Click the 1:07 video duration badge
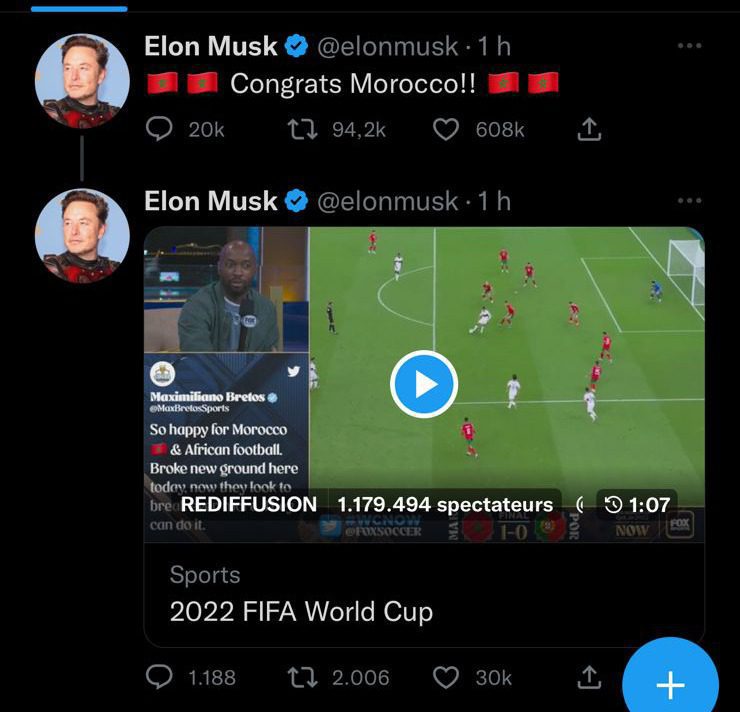Image resolution: width=740 pixels, height=712 pixels. [x=637, y=505]
